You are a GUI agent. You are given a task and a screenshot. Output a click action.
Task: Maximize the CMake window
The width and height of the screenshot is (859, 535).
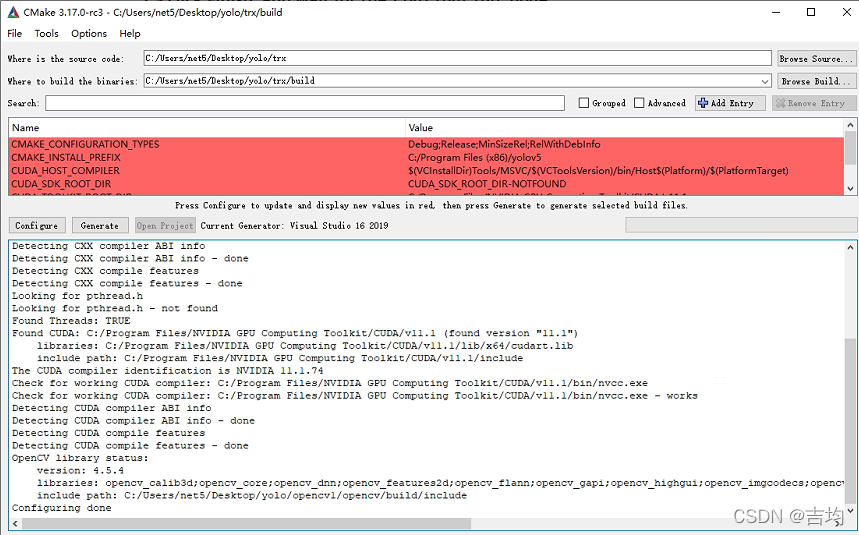pos(811,12)
